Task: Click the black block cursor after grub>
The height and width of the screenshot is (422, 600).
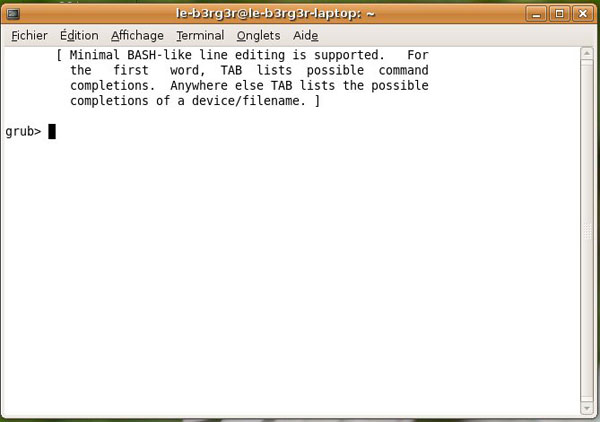Action: pyautogui.click(x=52, y=132)
